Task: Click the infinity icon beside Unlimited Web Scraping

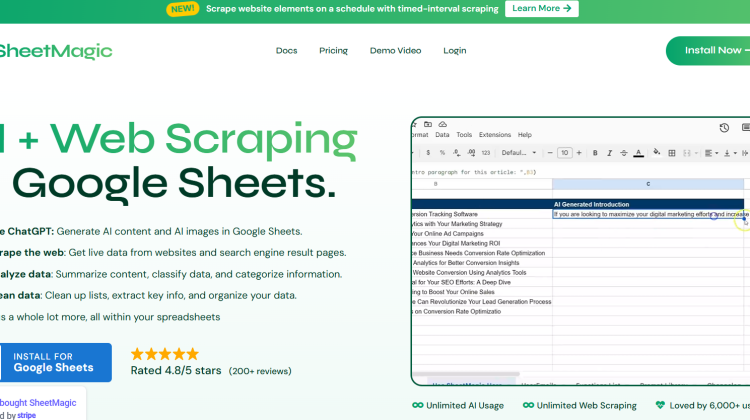Action: click(x=528, y=405)
